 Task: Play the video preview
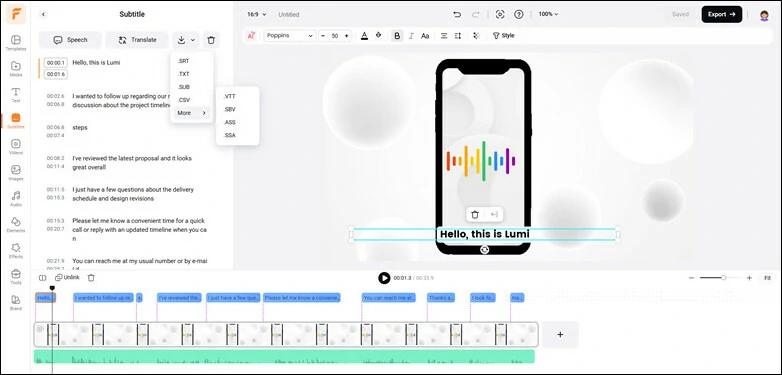pos(384,278)
